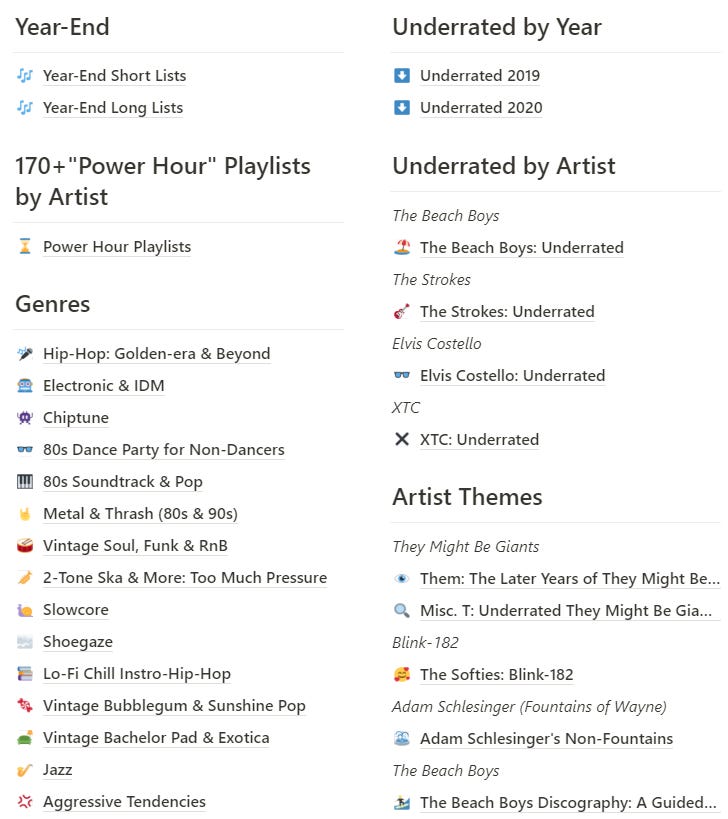728x819 pixels.
Task: Open the Chiptune page link
Action: 76,418
